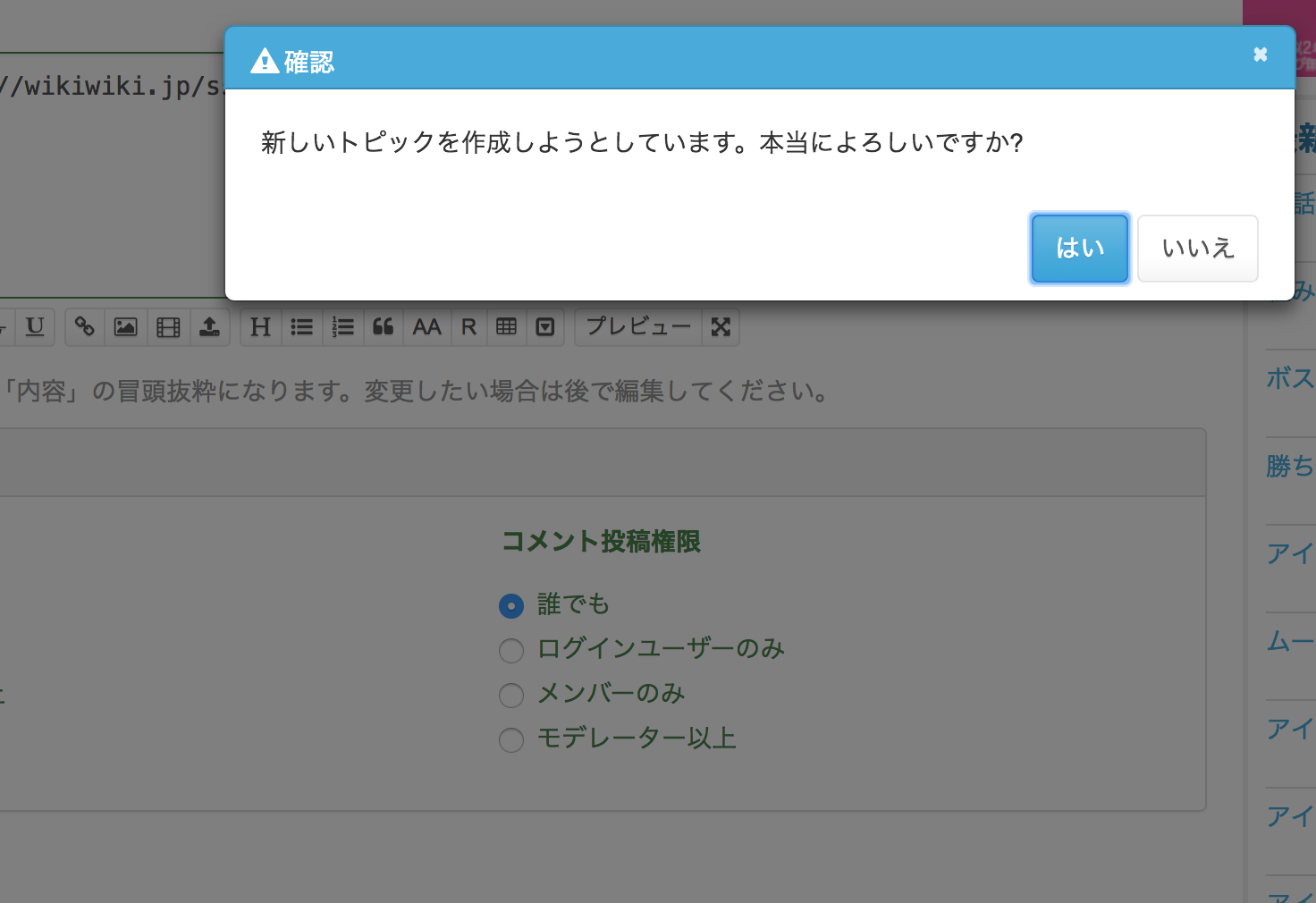
Task: Click the R toolbar icon
Action: 468,327
